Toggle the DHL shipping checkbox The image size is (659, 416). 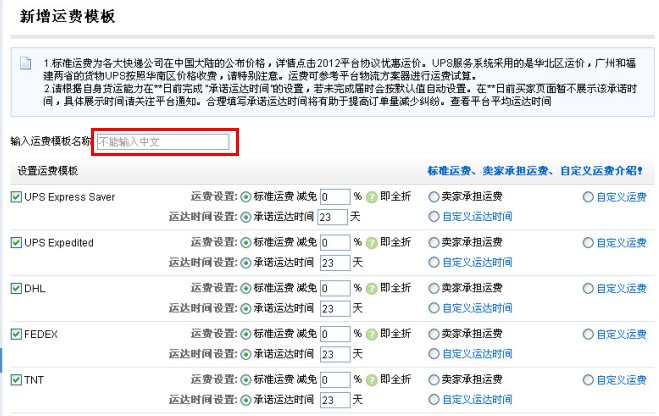tap(16, 288)
